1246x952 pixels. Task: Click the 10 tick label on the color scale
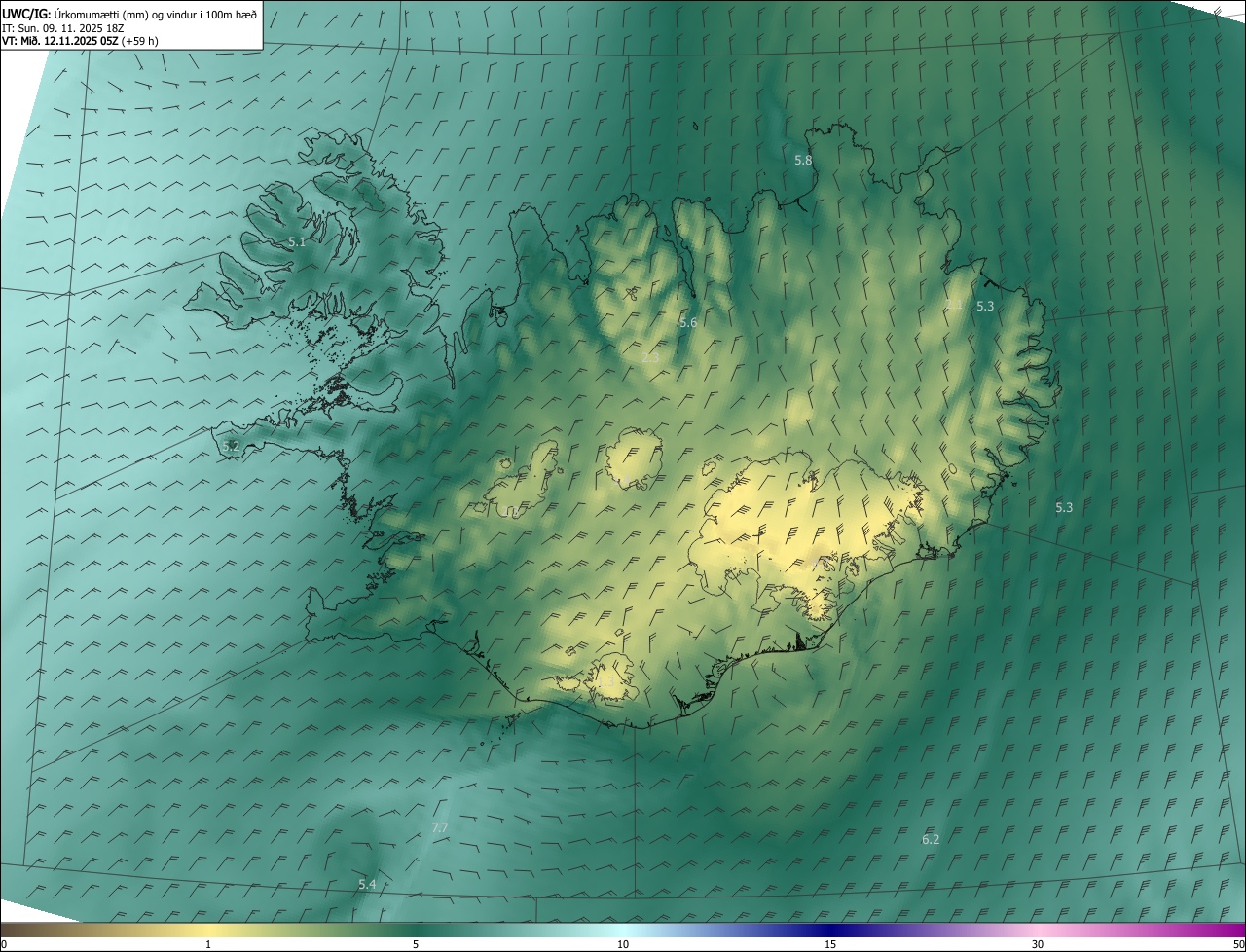(x=623, y=944)
